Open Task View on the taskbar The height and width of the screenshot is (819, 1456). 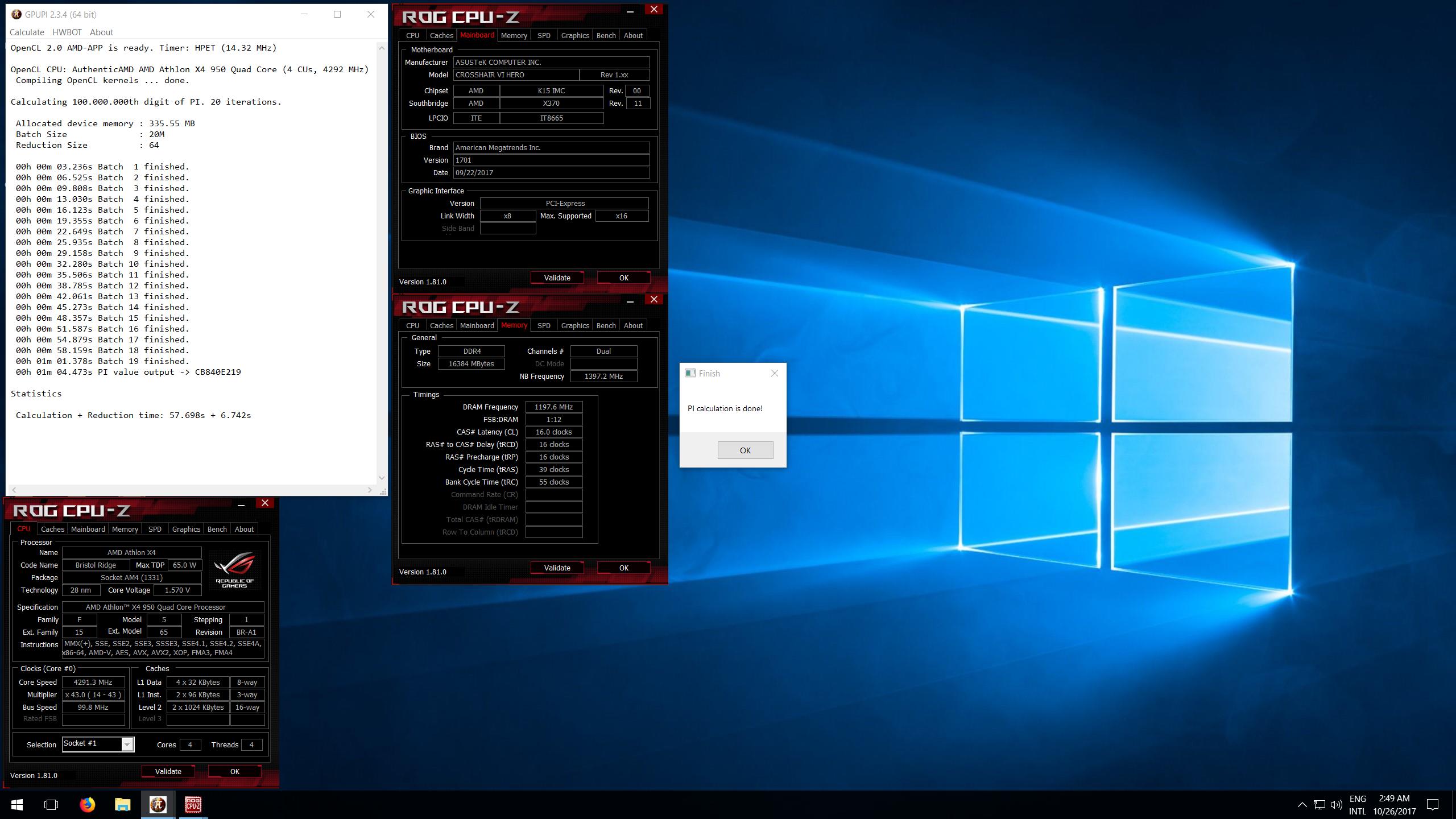tap(51, 804)
